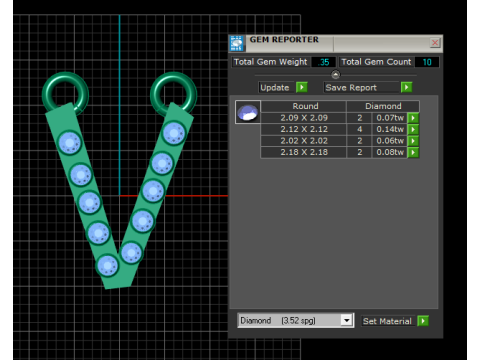Click the green arrow for the 0.14tw row
480x360 pixels.
[x=413, y=129]
